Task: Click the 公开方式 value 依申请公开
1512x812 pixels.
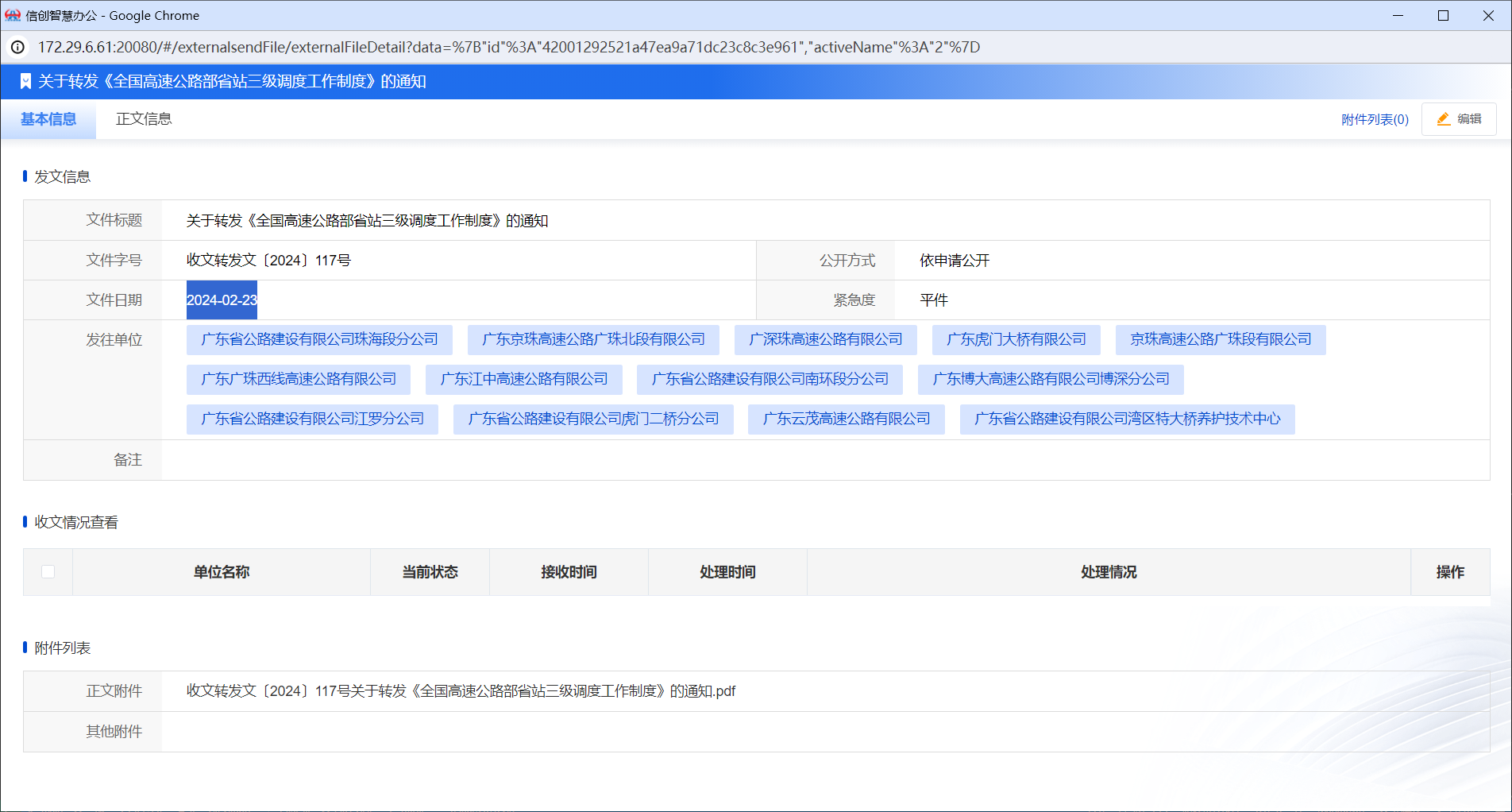Action: pyautogui.click(x=955, y=261)
